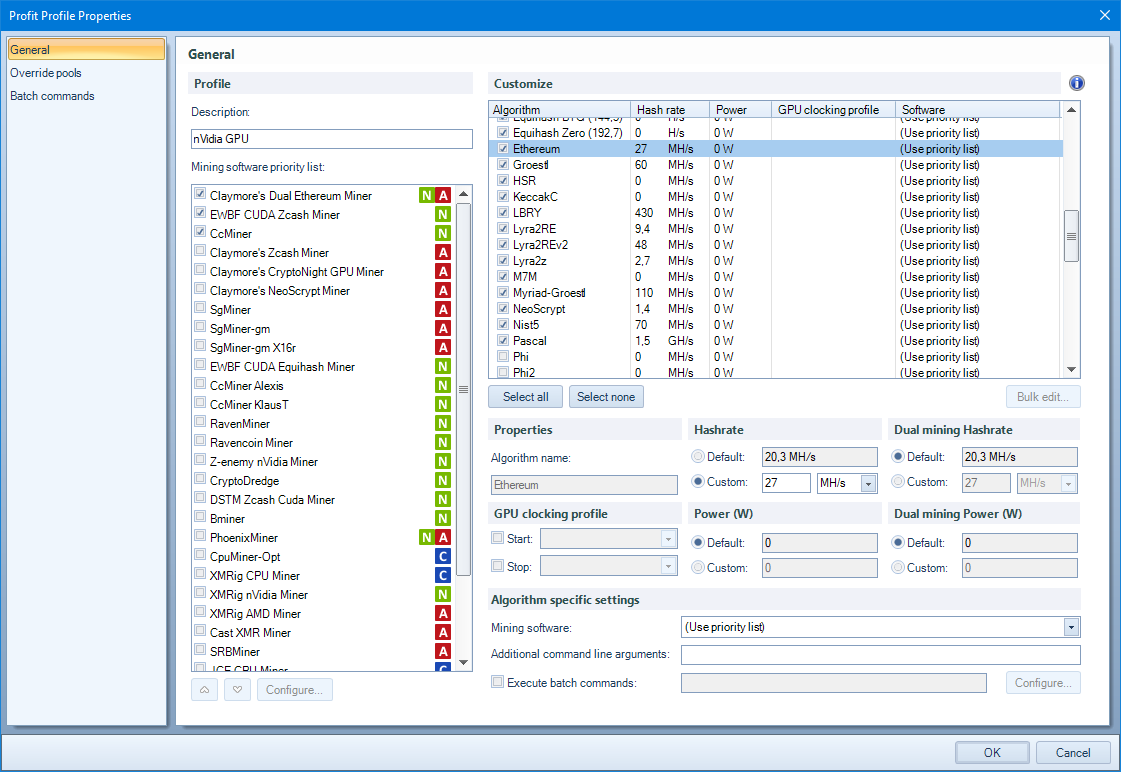Image resolution: width=1121 pixels, height=772 pixels.
Task: Click blue C badge for XMRig CPU Miner
Action: pyautogui.click(x=443, y=575)
